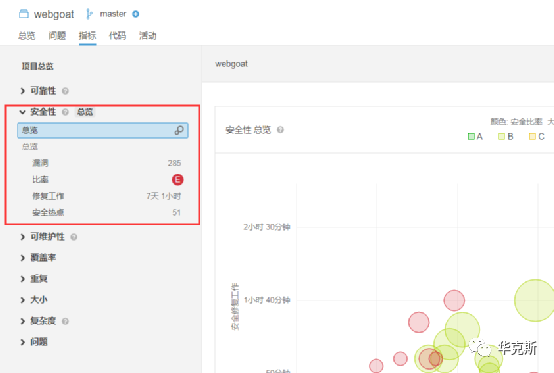Click the webgoat project icon
Image resolution: width=554 pixels, height=373 pixels.
[x=24, y=14]
